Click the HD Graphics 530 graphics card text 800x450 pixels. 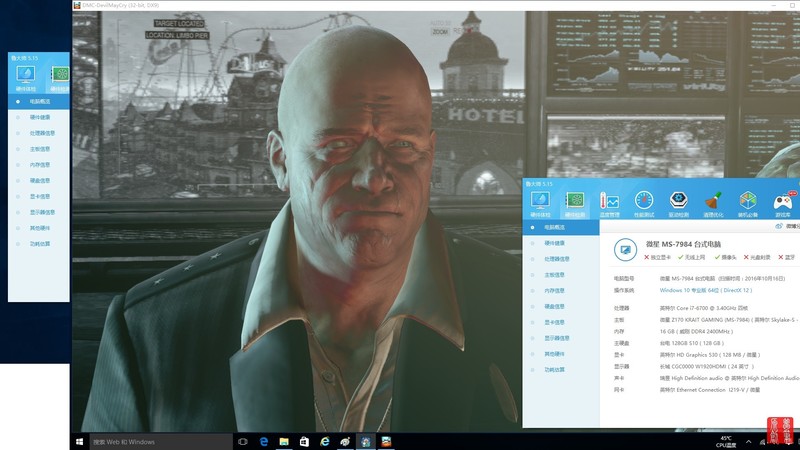pos(710,355)
